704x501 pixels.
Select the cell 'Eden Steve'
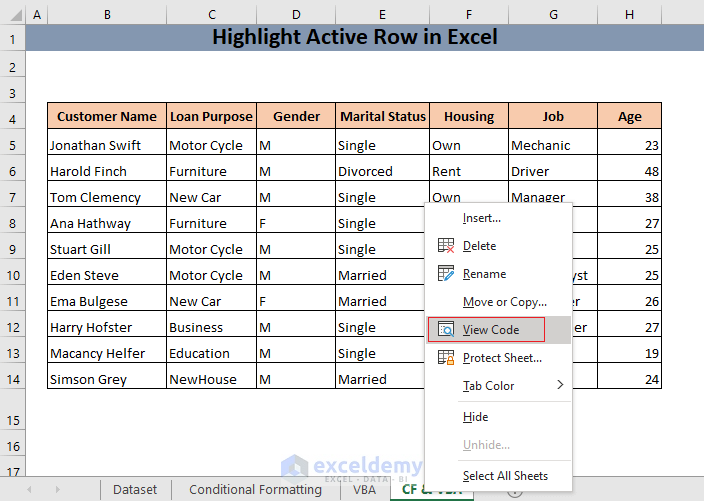pos(107,272)
